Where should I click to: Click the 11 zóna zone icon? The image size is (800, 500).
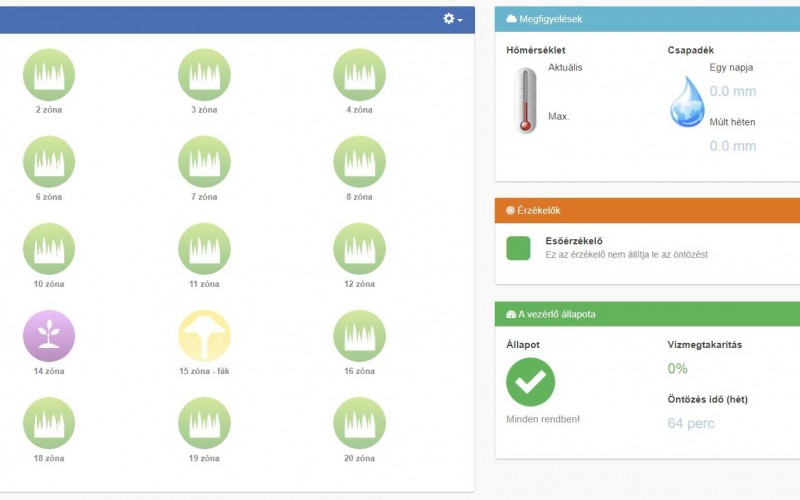pyautogui.click(x=204, y=249)
